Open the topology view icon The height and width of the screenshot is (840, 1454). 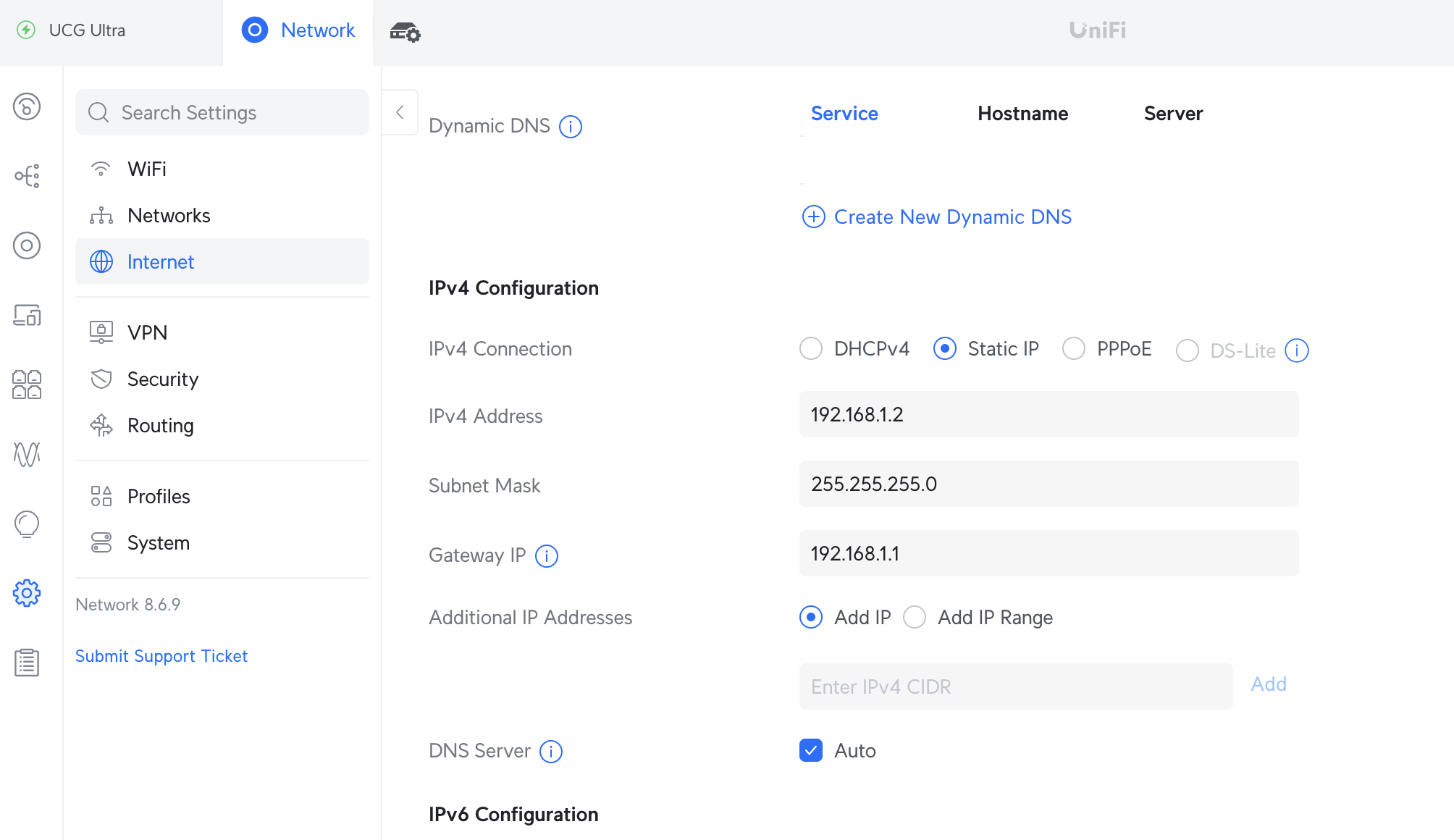(x=27, y=176)
